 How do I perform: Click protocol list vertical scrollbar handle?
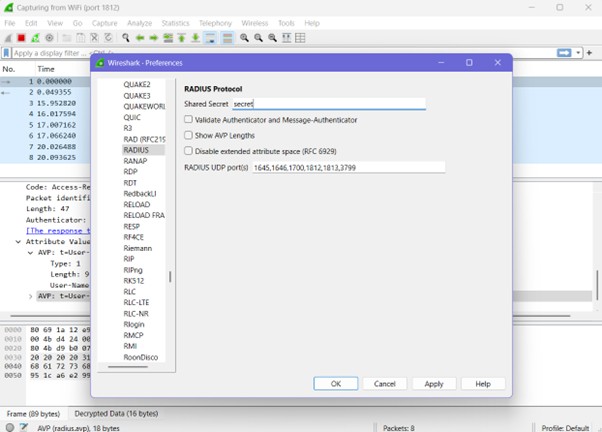[x=170, y=276]
